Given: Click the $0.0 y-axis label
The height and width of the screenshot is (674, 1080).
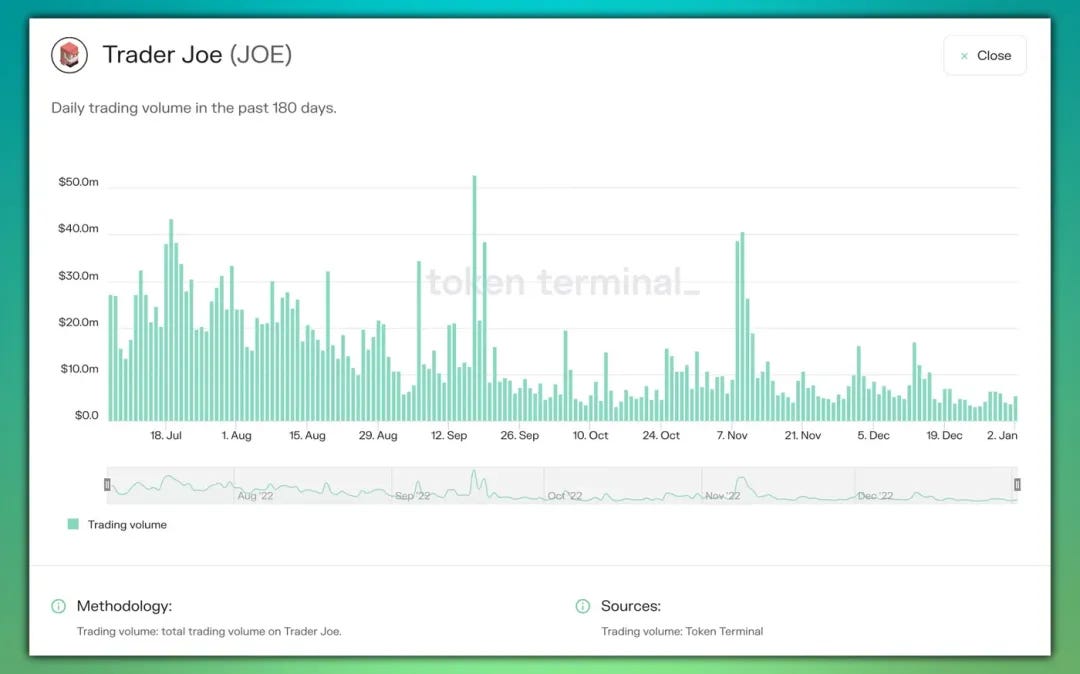Looking at the screenshot, I should (x=87, y=415).
